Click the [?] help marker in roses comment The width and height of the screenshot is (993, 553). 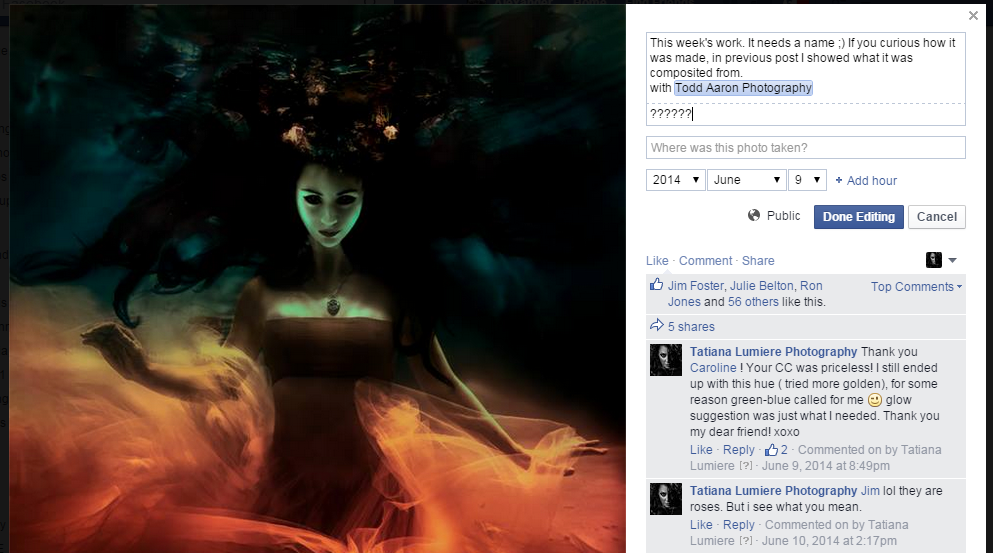tap(746, 541)
